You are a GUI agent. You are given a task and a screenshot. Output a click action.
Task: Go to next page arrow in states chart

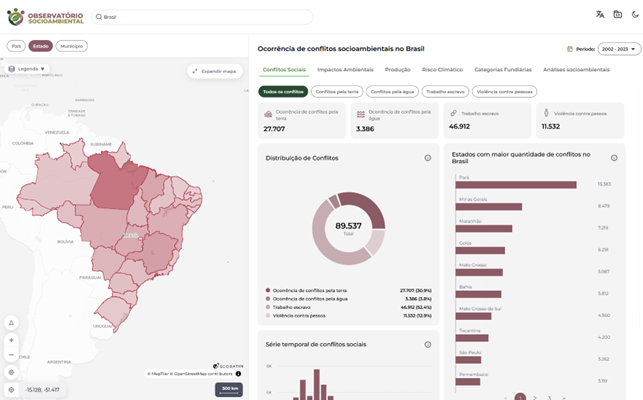564,398
